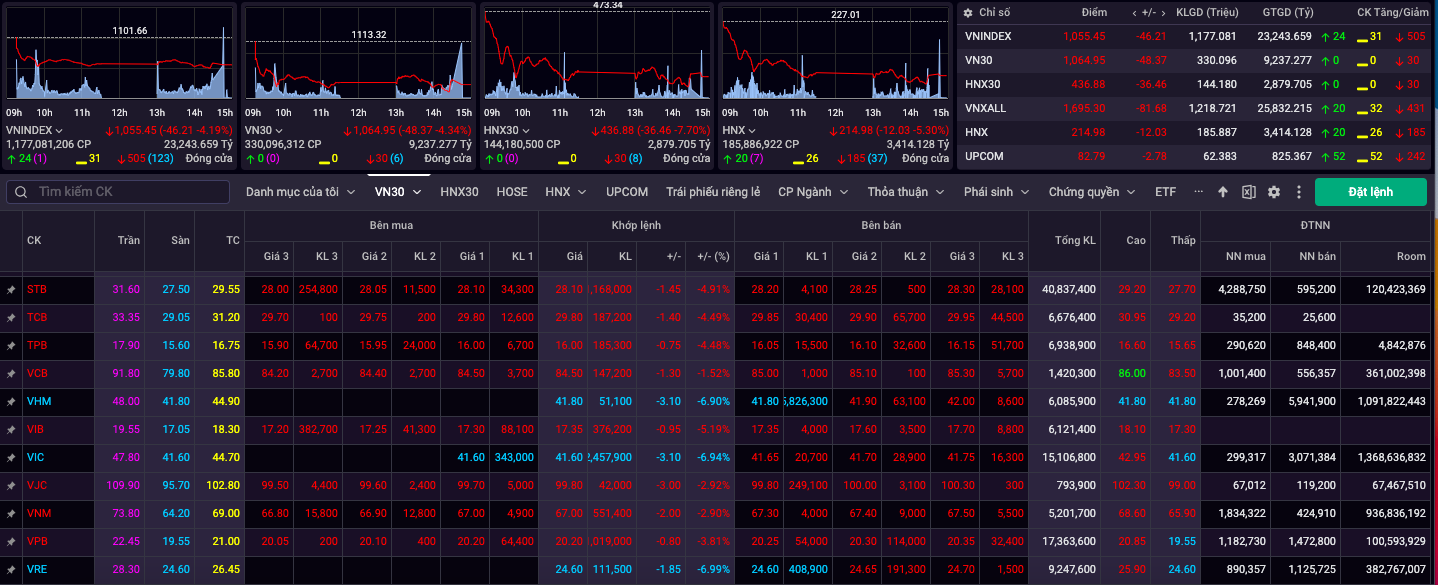The image size is (1438, 585).
Task: Switch to the UPCOM tab
Action: [x=627, y=192]
